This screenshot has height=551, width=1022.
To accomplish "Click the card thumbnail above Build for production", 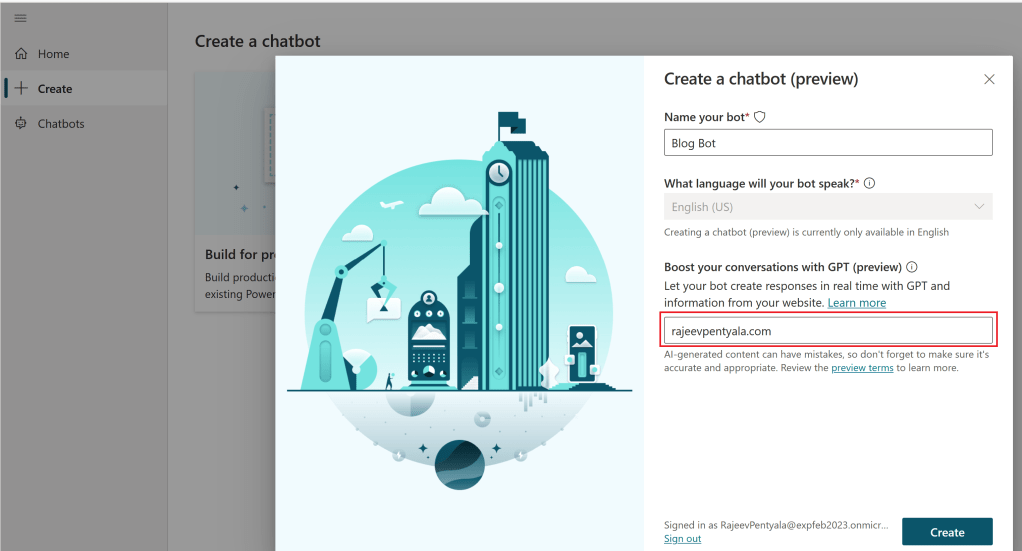I will 236,155.
